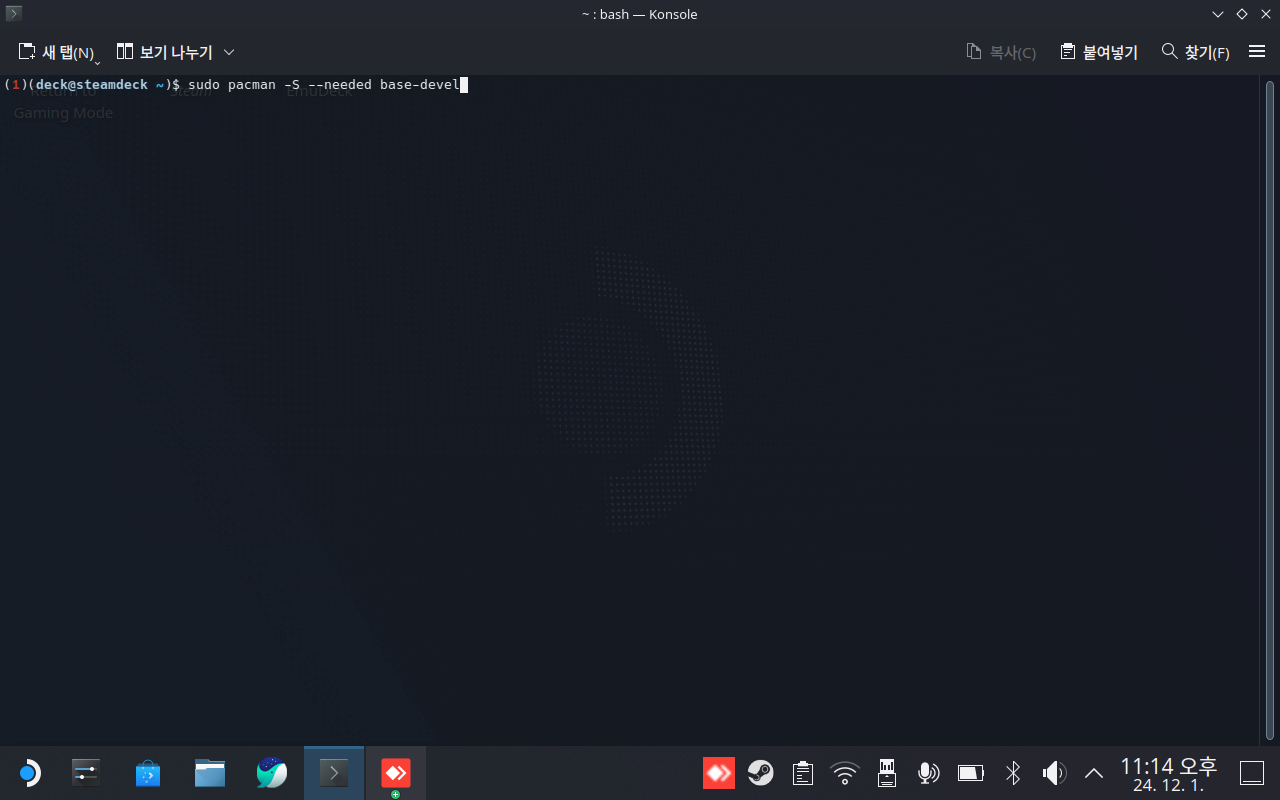
Task: Expand the 보기 나누기 split view dropdown
Action: click(x=229, y=52)
